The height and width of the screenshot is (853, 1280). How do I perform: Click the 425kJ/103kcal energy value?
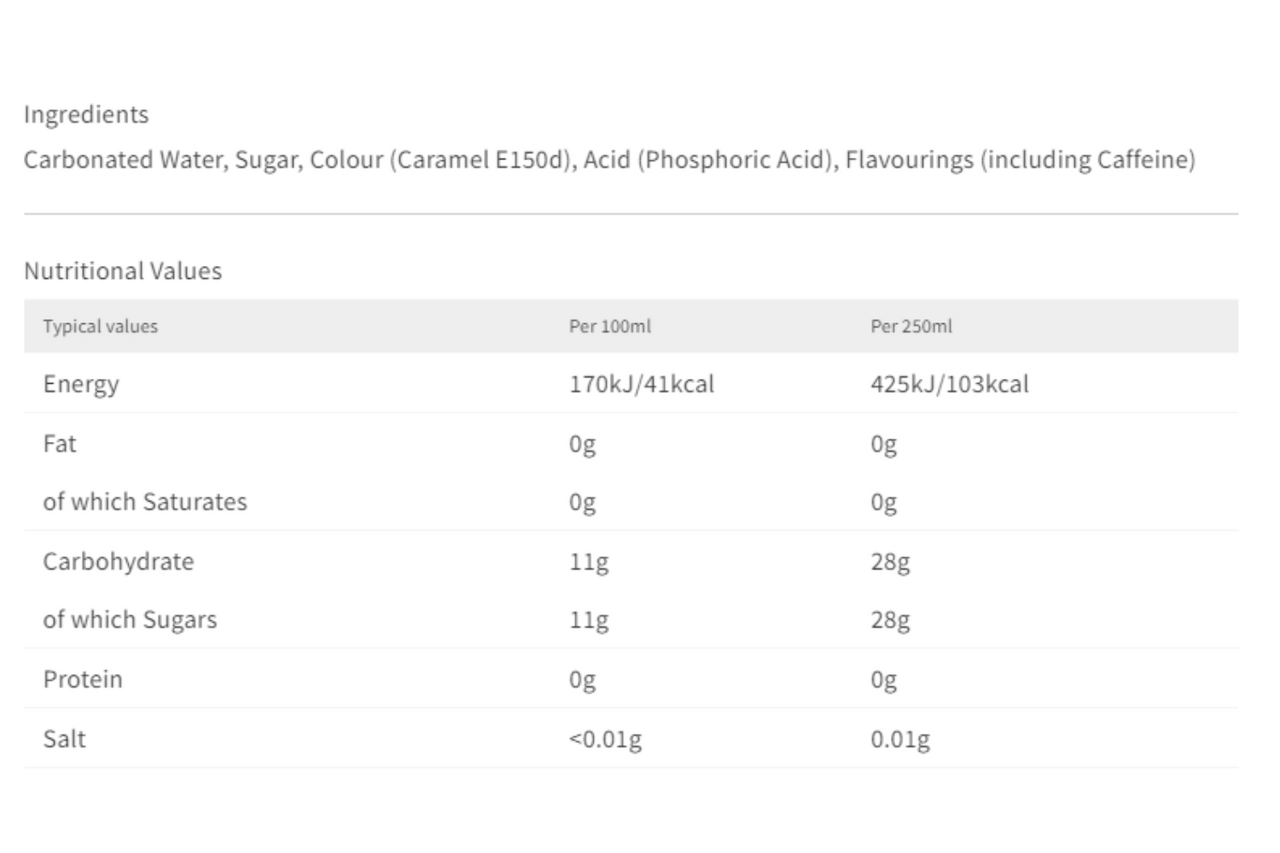point(949,384)
